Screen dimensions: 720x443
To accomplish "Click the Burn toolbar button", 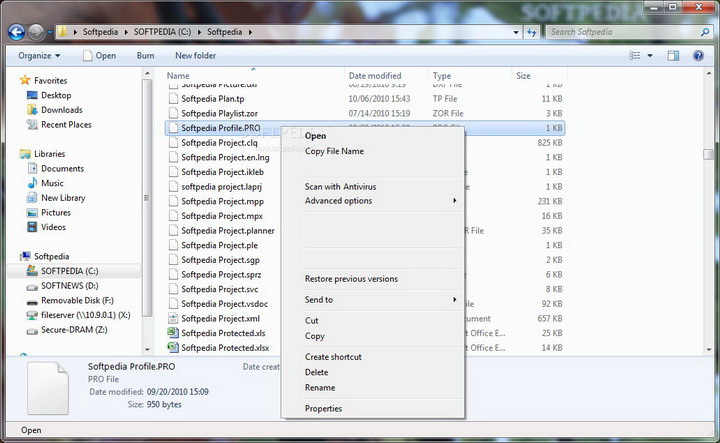I will (x=146, y=56).
